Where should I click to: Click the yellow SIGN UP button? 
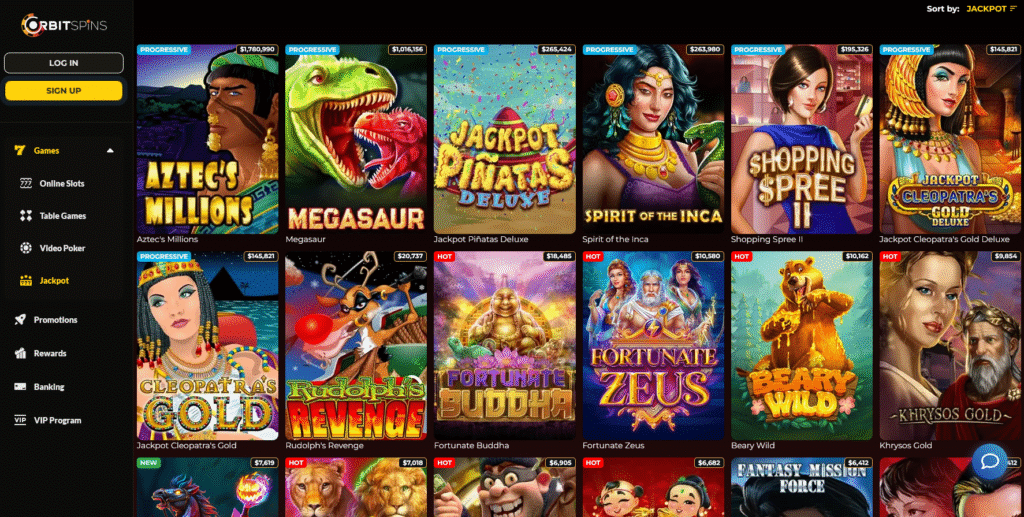[x=63, y=91]
